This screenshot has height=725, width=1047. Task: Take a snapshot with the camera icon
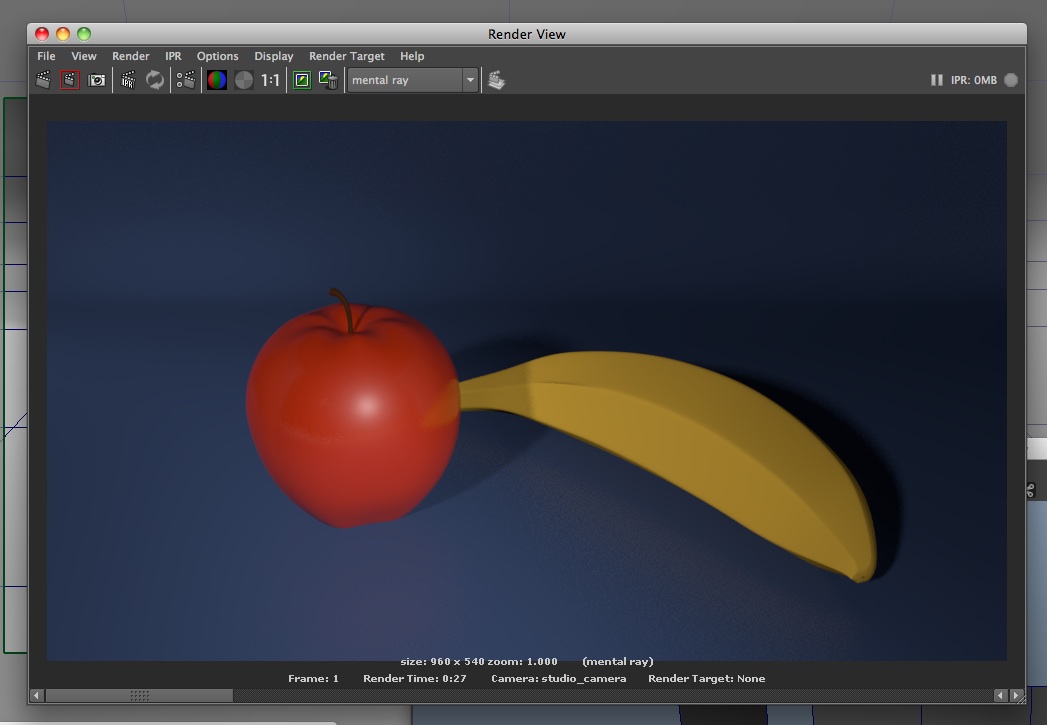click(x=97, y=80)
